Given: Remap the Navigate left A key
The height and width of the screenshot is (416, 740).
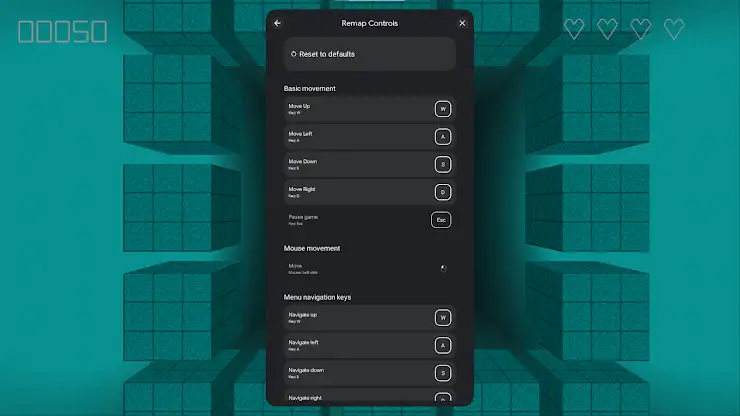Looking at the screenshot, I should (443, 345).
